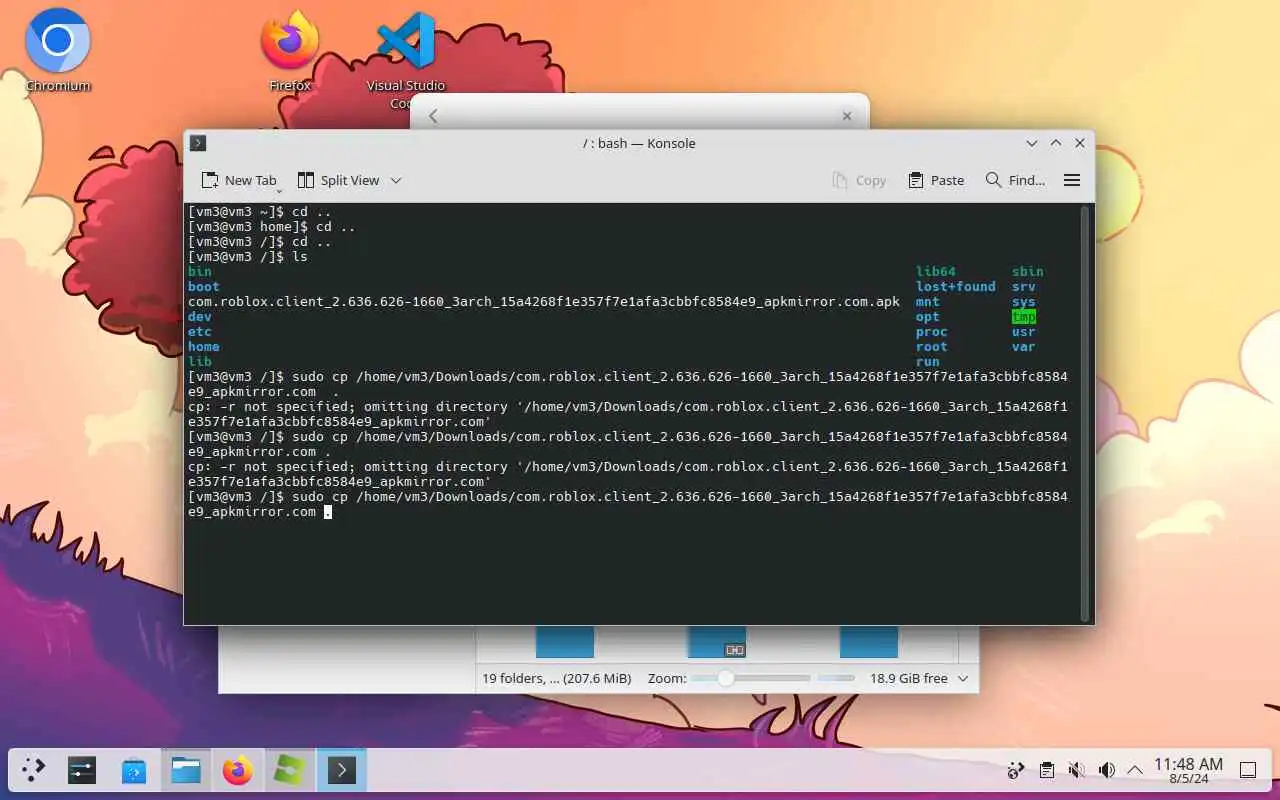Click 'mnt' in the ls listing
This screenshot has width=1280, height=800.
click(927, 302)
